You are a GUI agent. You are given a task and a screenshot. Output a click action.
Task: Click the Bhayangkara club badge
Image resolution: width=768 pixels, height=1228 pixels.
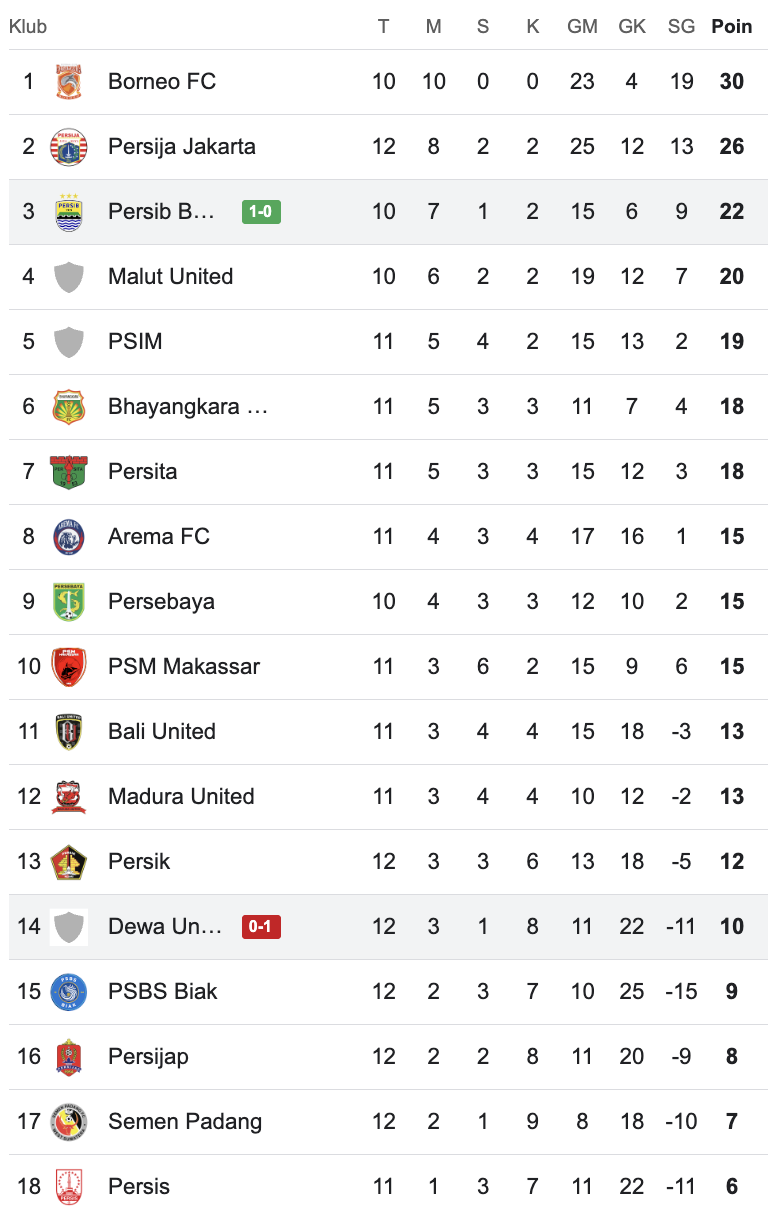(69, 406)
